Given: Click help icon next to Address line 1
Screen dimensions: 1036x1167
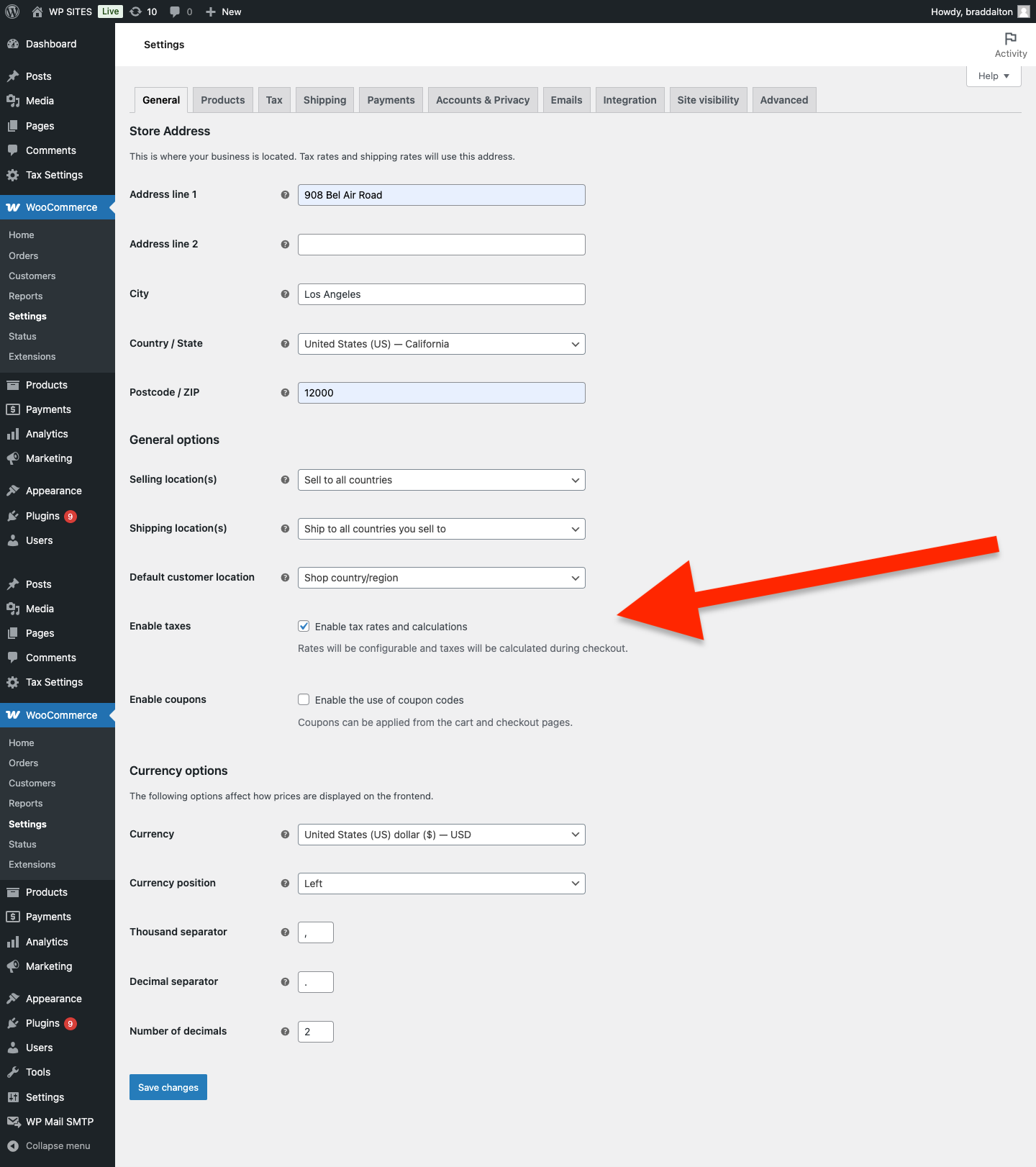Looking at the screenshot, I should point(285,195).
